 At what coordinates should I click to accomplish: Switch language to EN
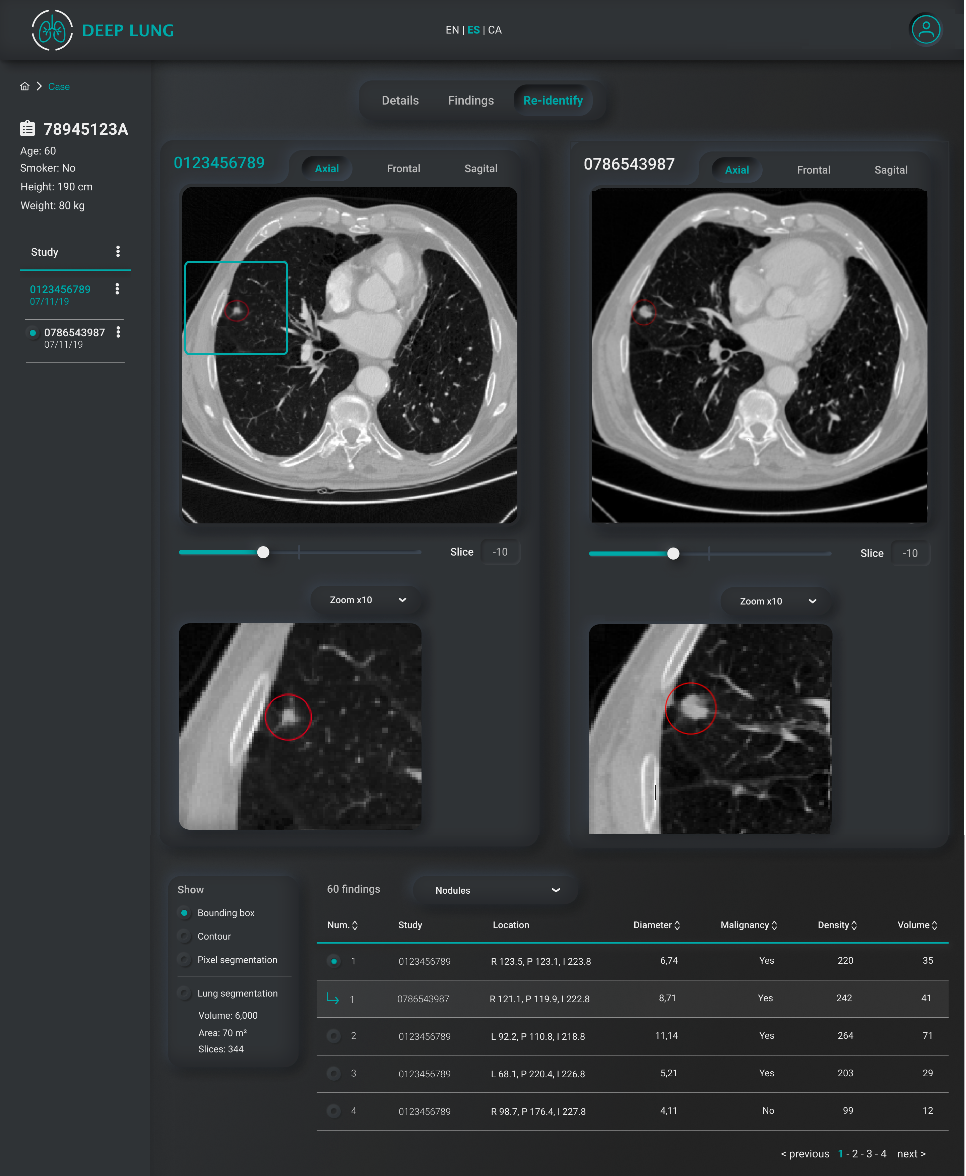tap(452, 30)
